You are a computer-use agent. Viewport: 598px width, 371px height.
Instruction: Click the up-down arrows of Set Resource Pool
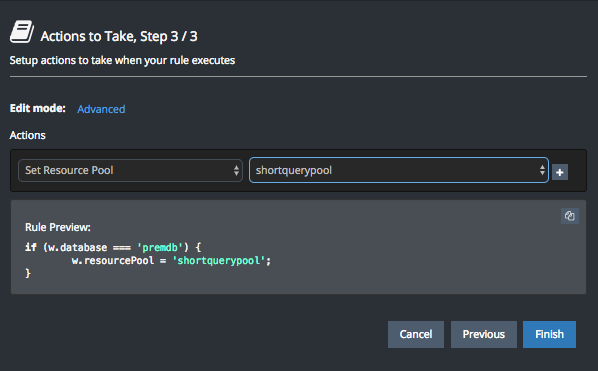(236, 170)
